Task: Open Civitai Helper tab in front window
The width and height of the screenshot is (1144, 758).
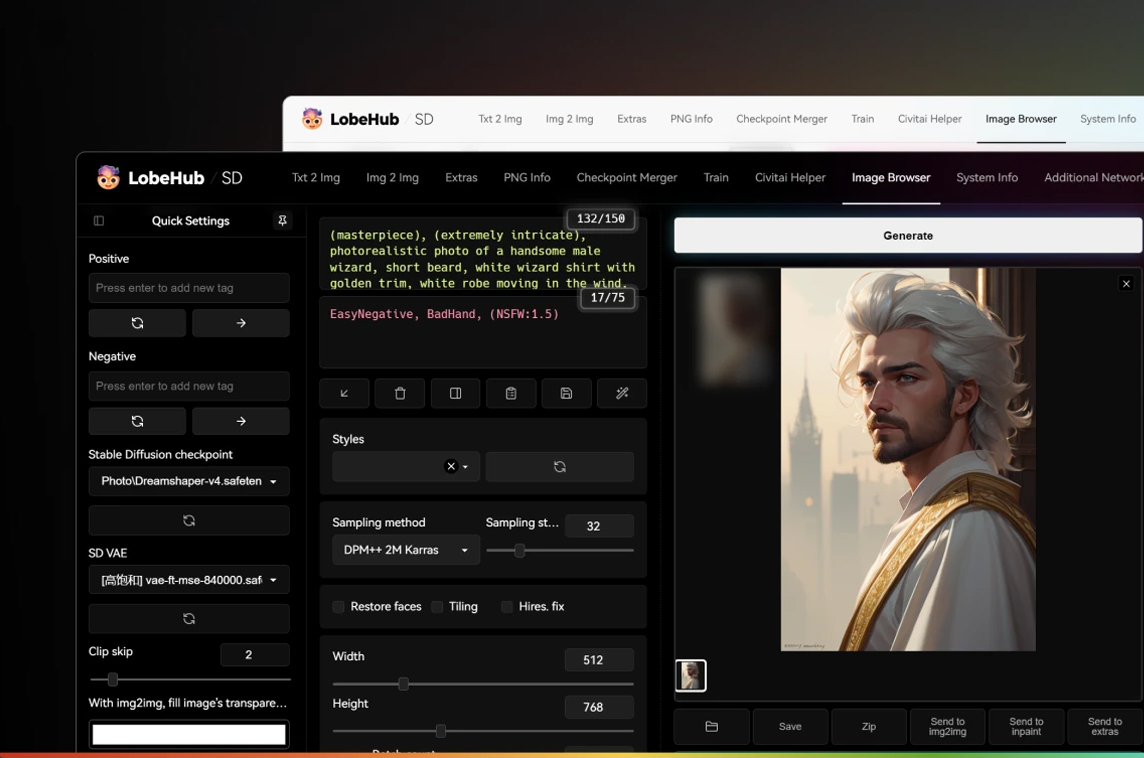Action: pos(790,177)
